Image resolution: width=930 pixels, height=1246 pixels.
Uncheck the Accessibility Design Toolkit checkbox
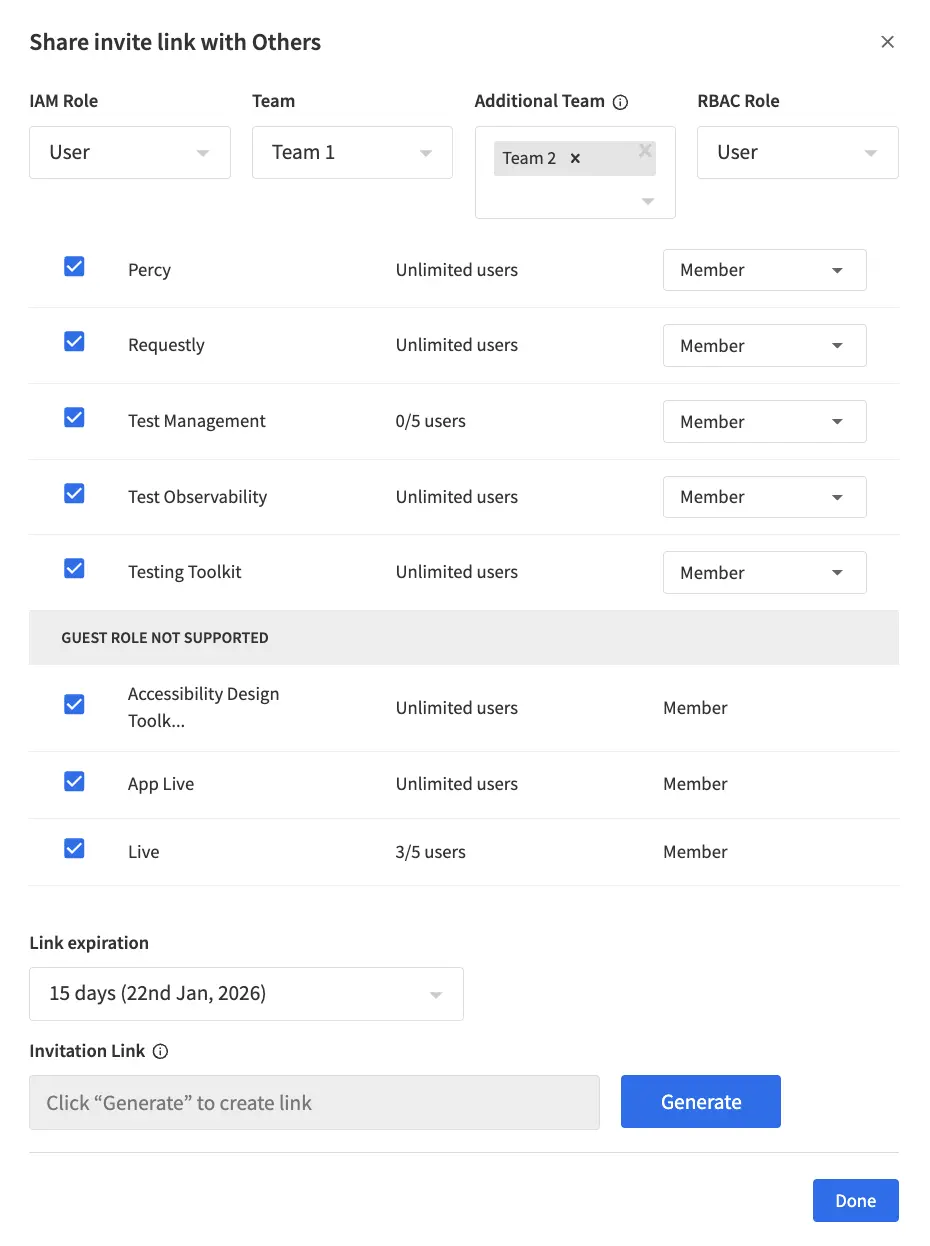74,704
